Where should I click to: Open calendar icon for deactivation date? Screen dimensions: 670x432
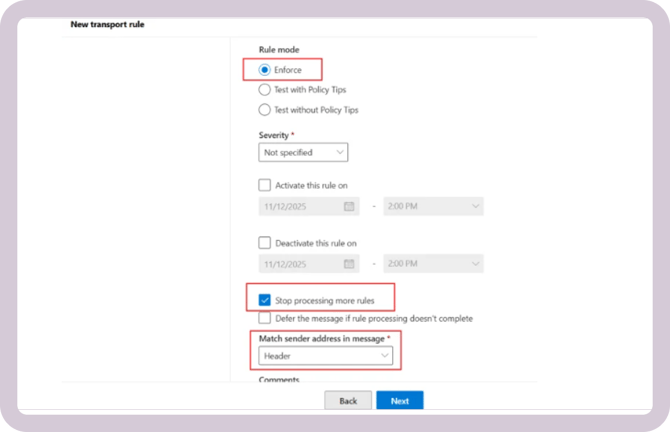tap(349, 264)
